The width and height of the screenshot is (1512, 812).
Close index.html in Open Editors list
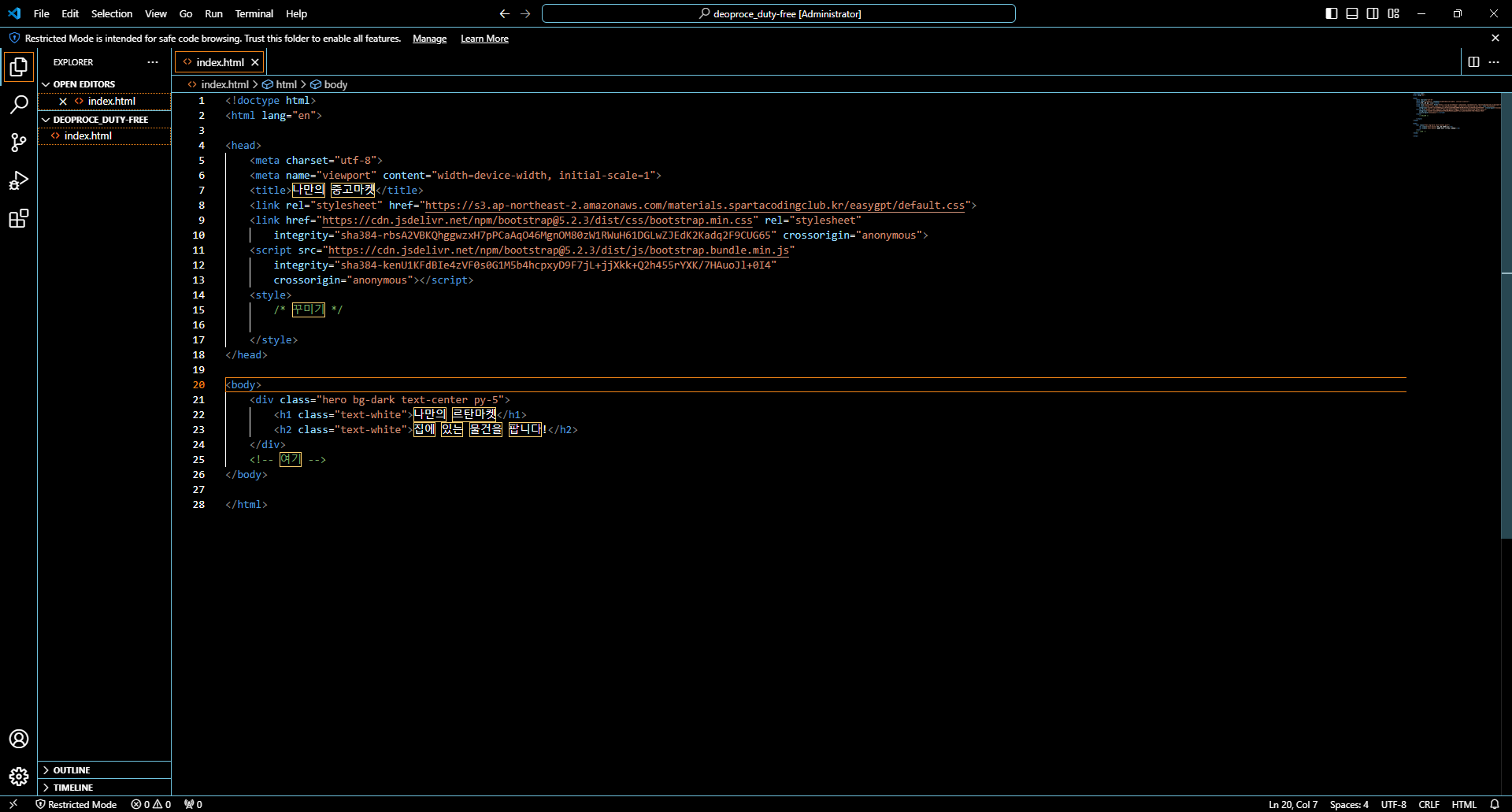tap(63, 101)
